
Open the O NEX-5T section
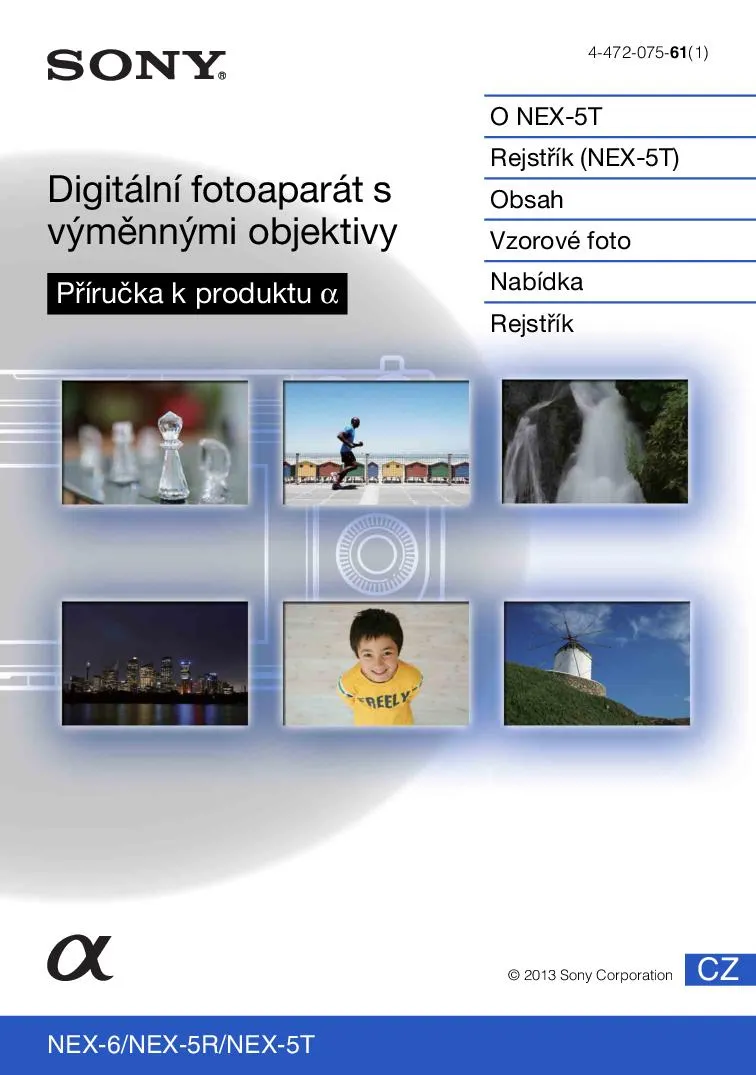pyautogui.click(x=545, y=117)
